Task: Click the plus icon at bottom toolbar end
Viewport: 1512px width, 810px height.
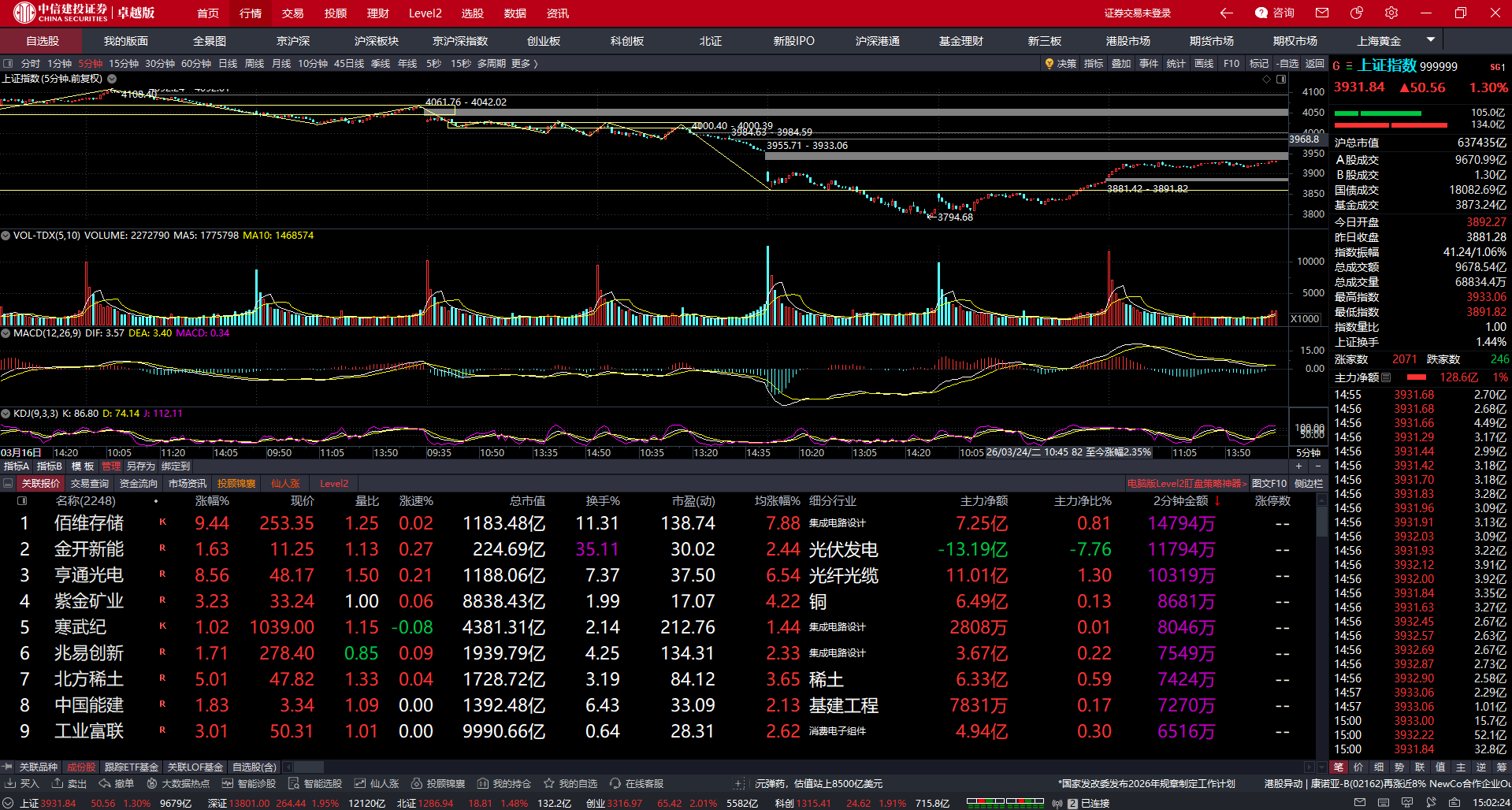Action: (x=738, y=784)
